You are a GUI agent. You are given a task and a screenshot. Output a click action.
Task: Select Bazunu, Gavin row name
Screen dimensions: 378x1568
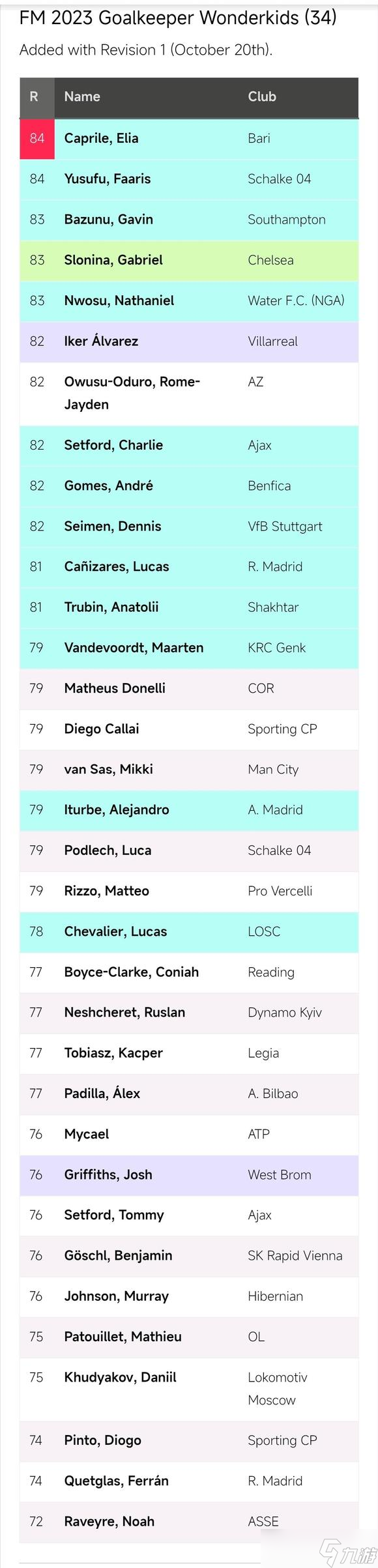pyautogui.click(x=109, y=219)
